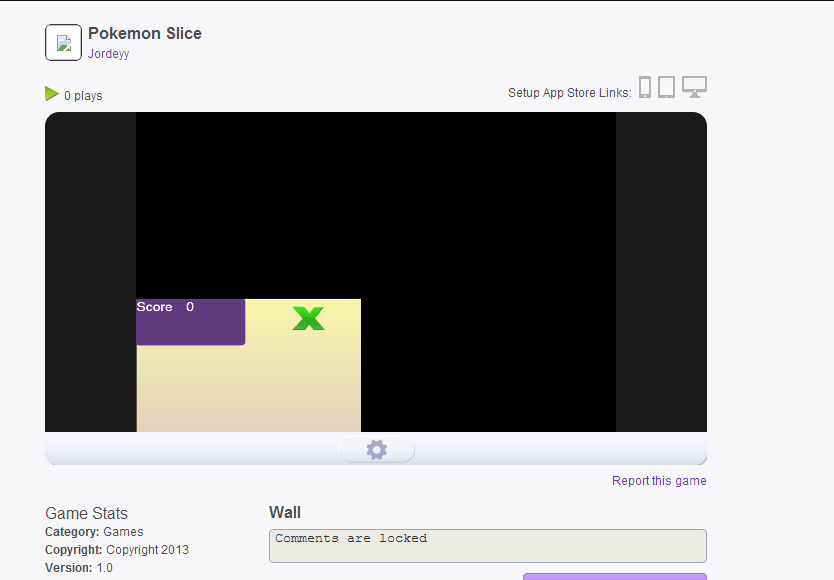Screen dimensions: 834x580
Task: Click the purple Score panel in game
Action: (190, 322)
